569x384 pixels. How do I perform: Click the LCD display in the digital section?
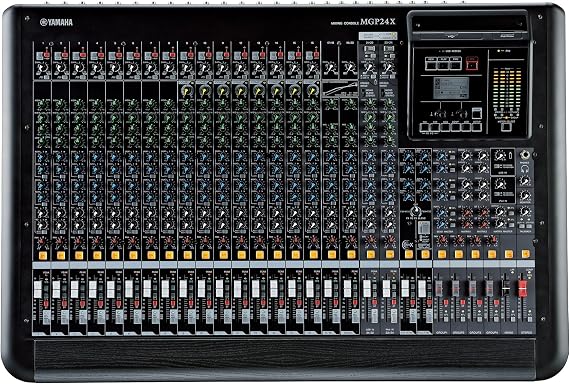coord(451,88)
